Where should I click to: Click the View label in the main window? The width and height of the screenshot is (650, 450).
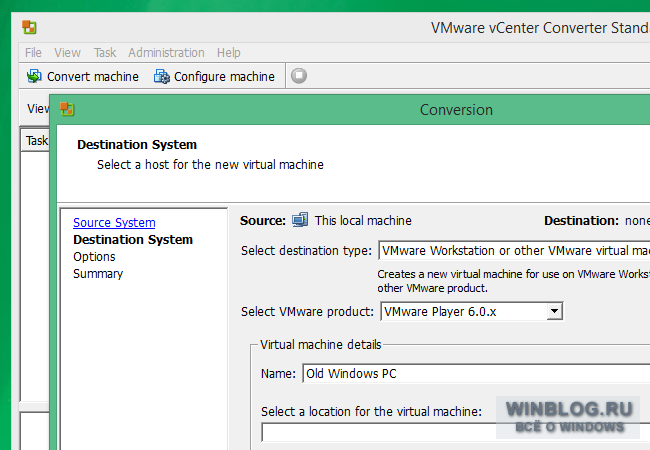(x=38, y=109)
